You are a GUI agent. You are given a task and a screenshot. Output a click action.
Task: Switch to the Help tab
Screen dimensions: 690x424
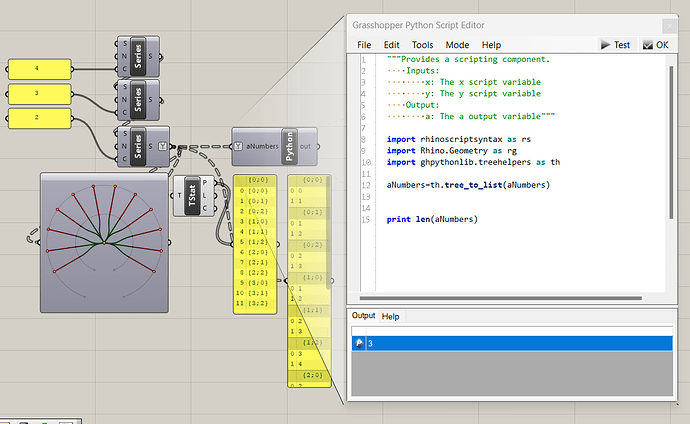(391, 316)
